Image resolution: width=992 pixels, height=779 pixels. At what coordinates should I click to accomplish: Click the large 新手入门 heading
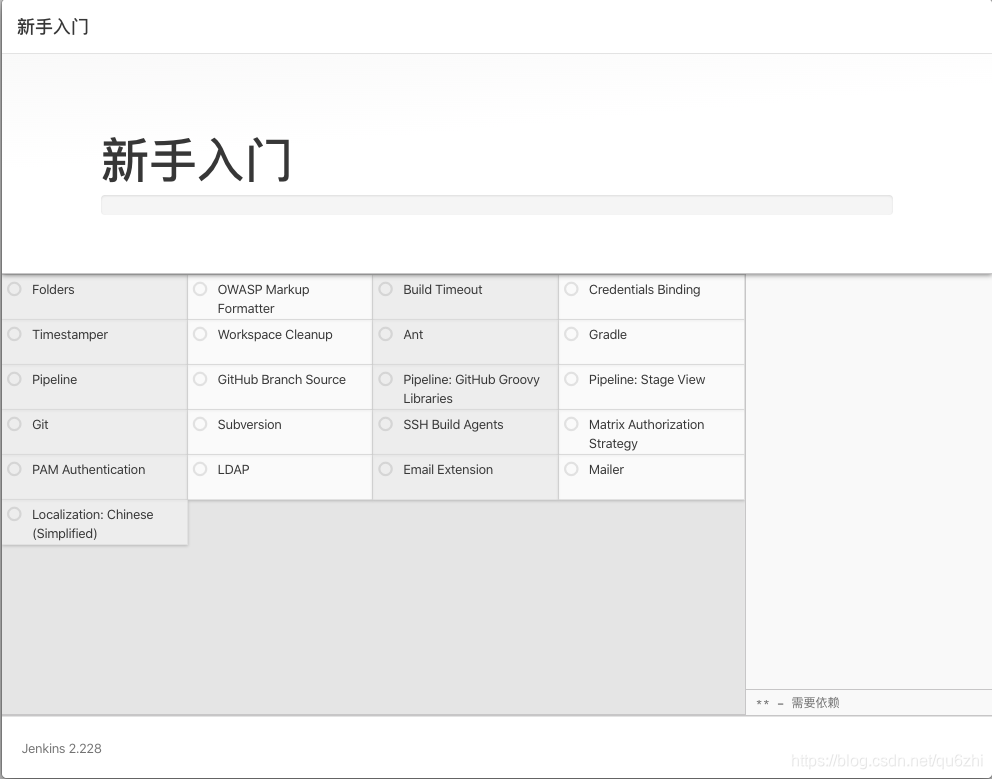[196, 160]
